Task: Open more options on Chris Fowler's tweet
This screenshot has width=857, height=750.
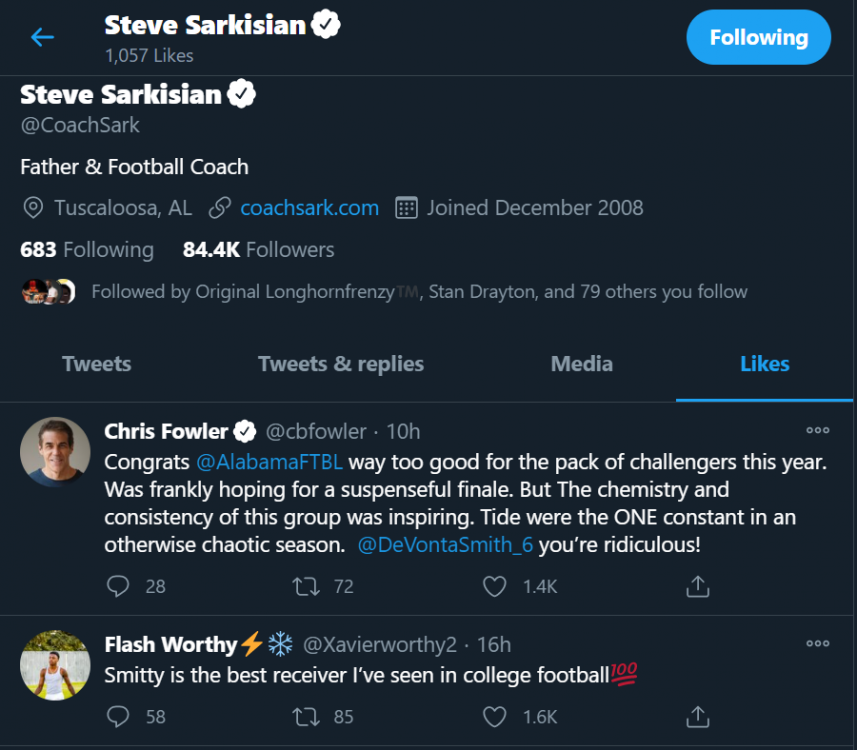Action: click(x=817, y=431)
